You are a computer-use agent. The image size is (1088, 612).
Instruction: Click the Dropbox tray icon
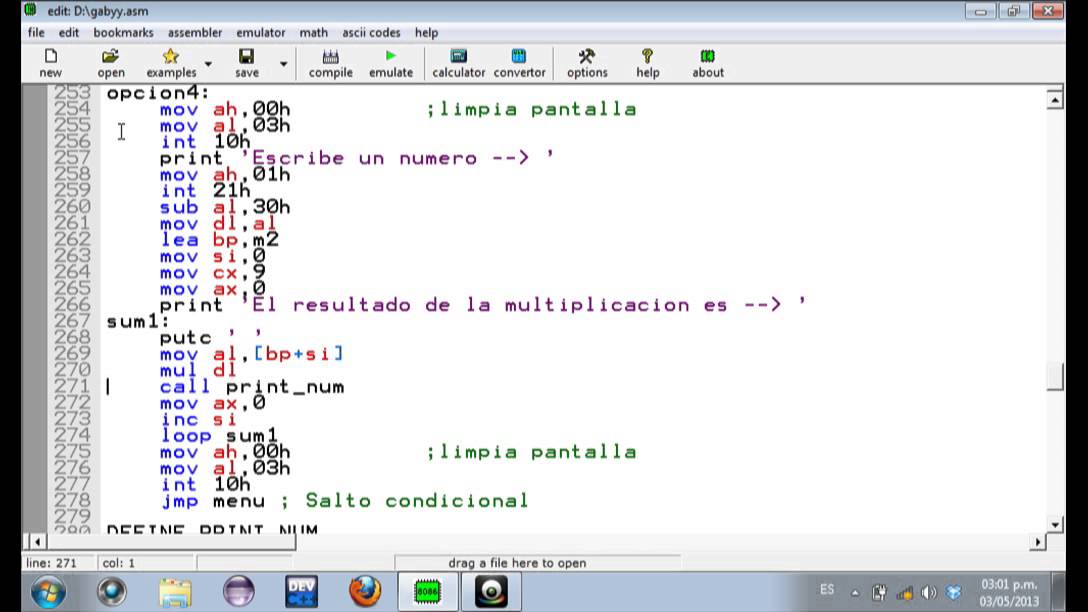coord(953,593)
